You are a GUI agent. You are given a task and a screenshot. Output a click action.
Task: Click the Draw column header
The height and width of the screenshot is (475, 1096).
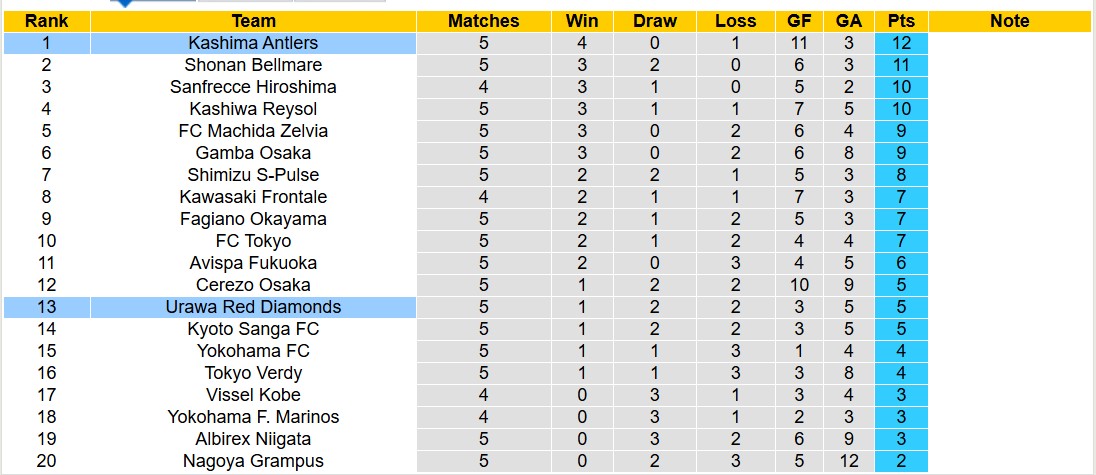point(655,21)
